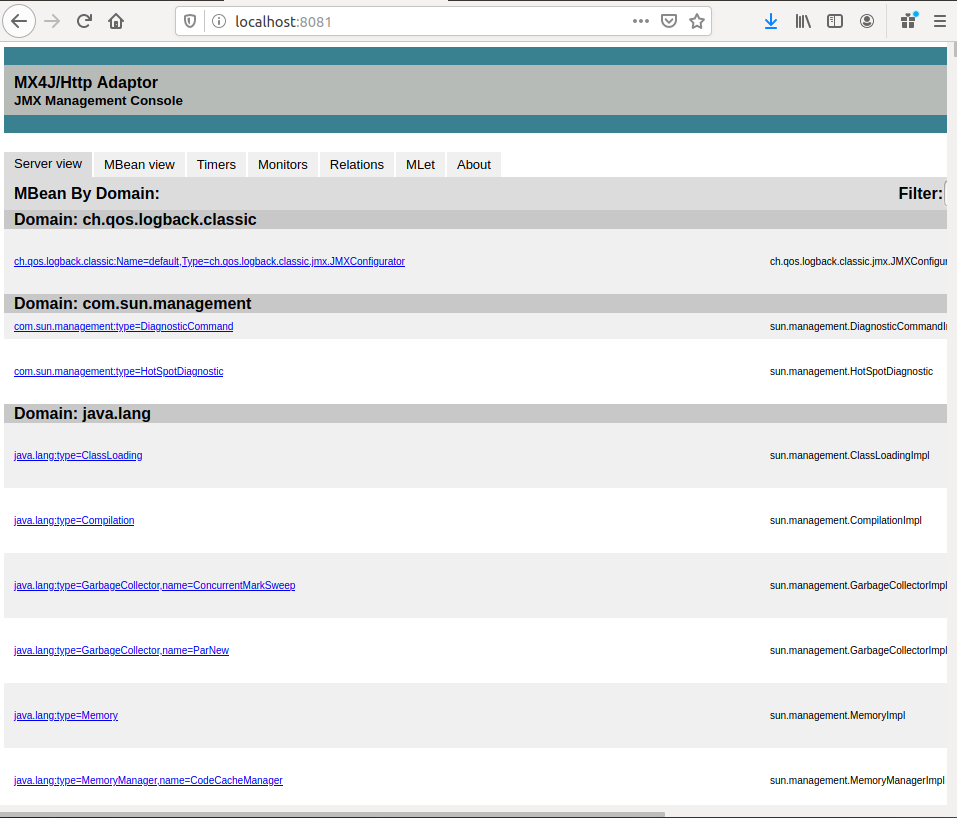
Task: Select the JMX Management Console subtitle
Action: point(98,101)
